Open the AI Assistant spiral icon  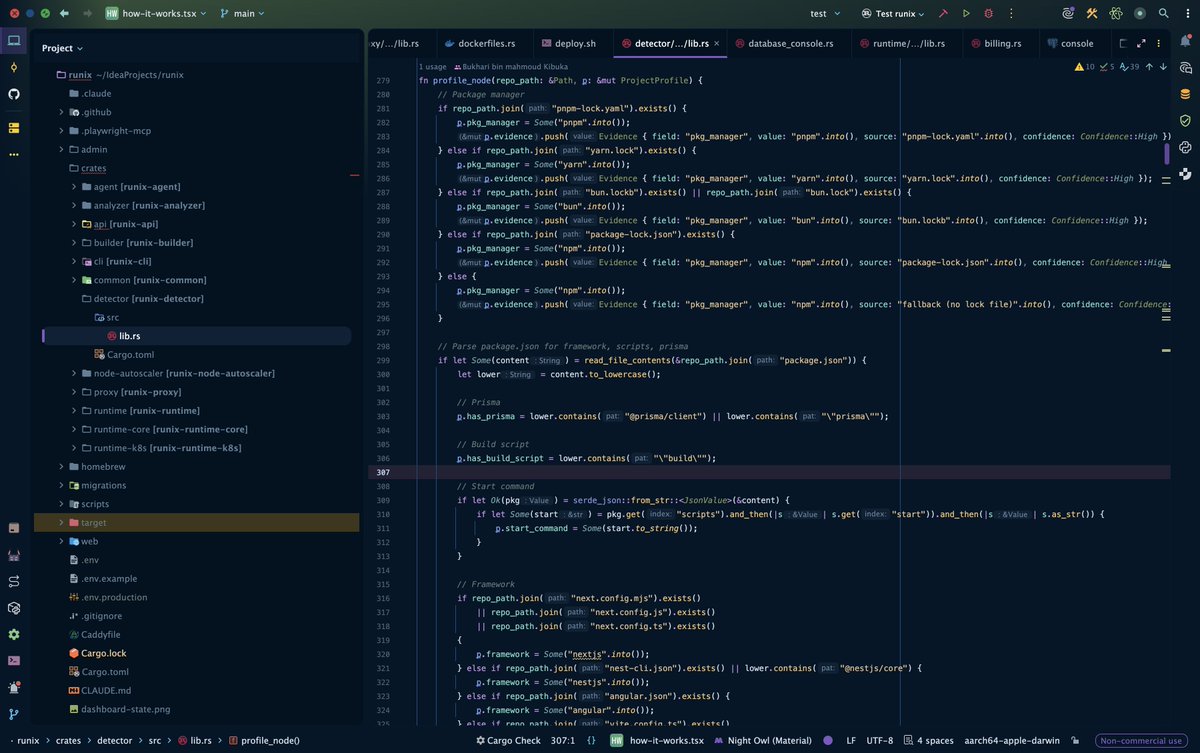pos(1069,14)
